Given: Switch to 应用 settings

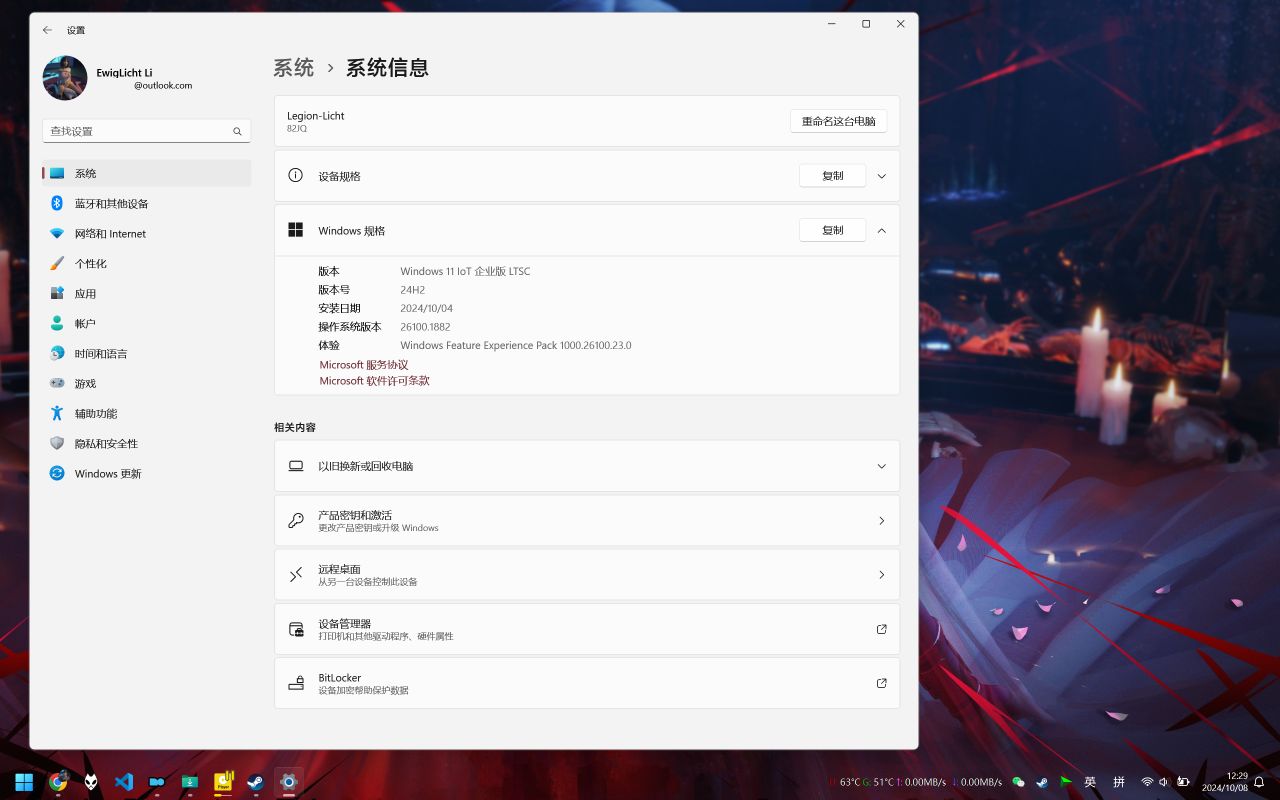Looking at the screenshot, I should (x=146, y=293).
